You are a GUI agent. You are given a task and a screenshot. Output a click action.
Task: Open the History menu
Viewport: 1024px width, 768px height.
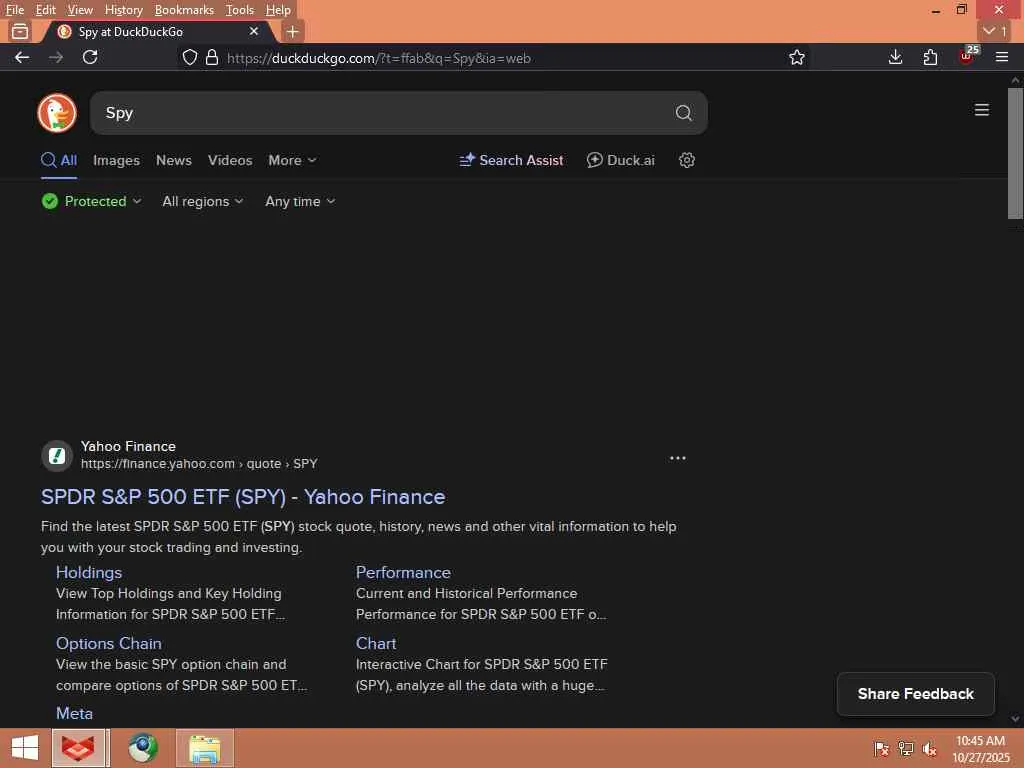point(123,10)
